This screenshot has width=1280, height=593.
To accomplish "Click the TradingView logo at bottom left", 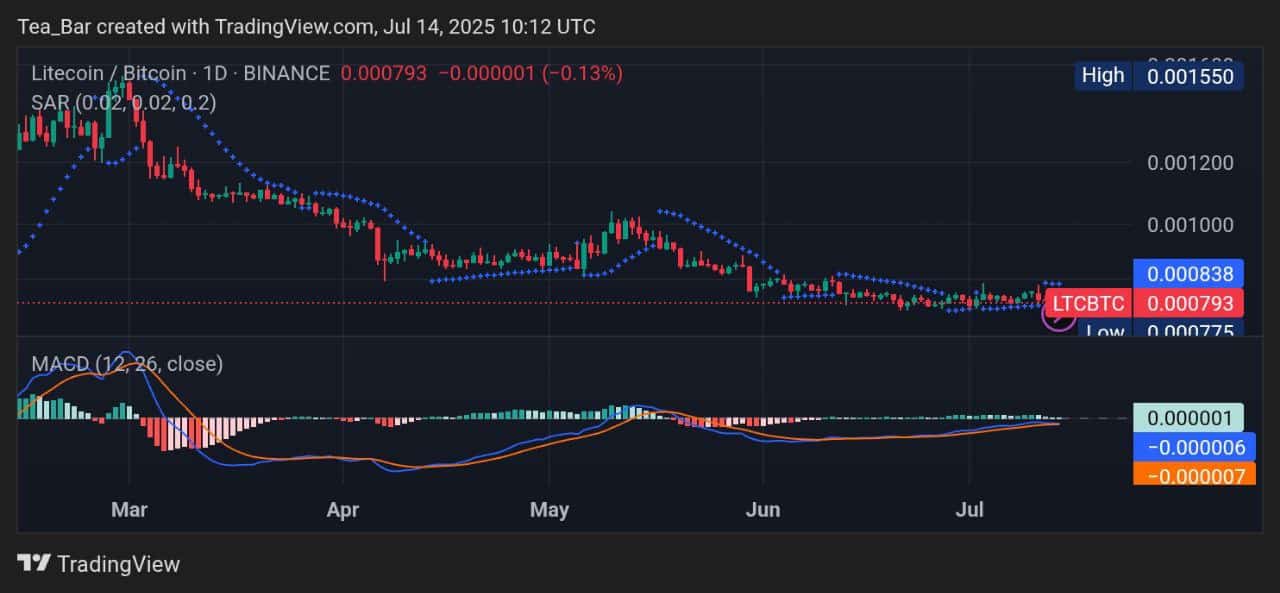I will pos(99,563).
